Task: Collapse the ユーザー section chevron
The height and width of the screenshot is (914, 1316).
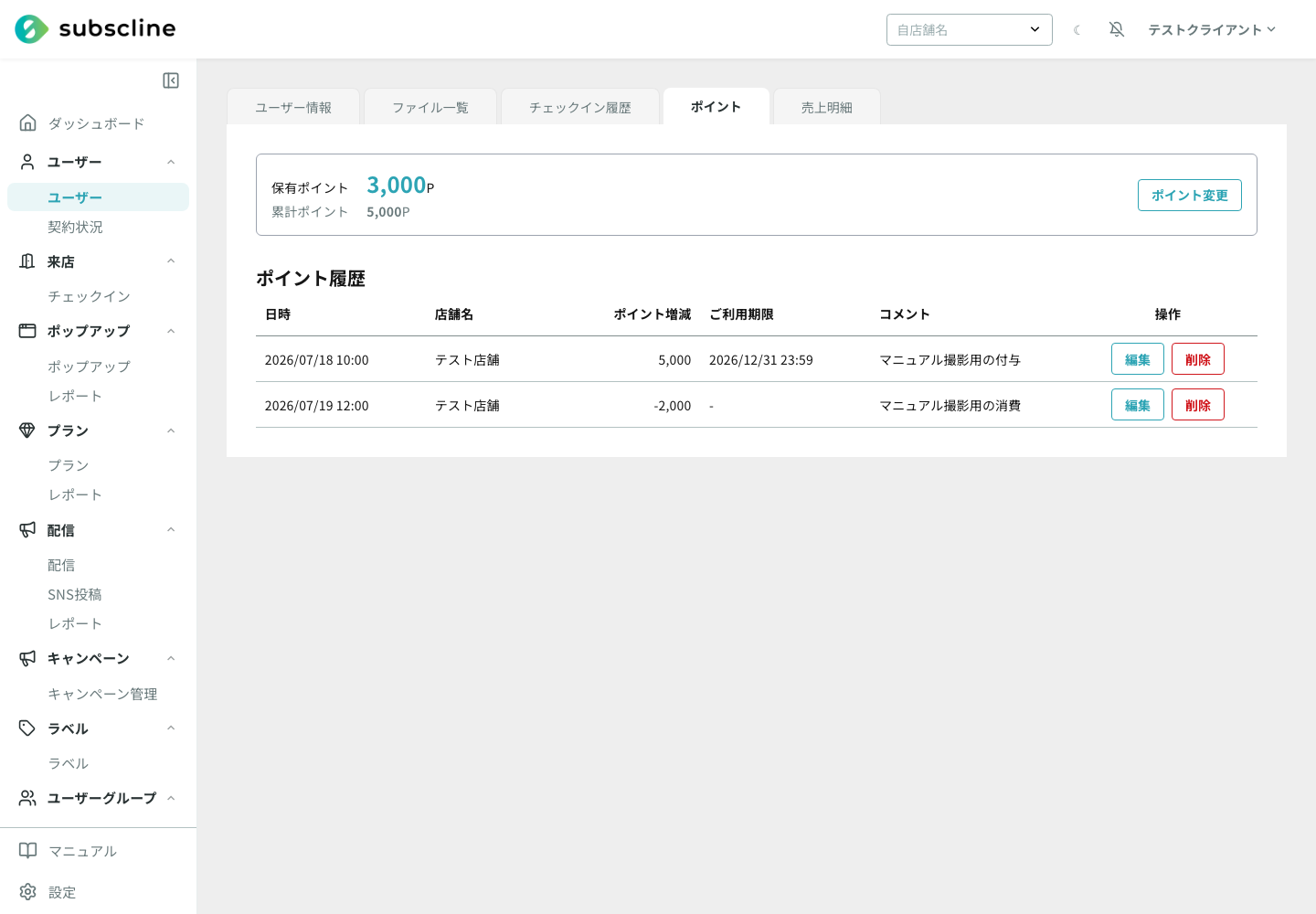Action: (x=171, y=162)
